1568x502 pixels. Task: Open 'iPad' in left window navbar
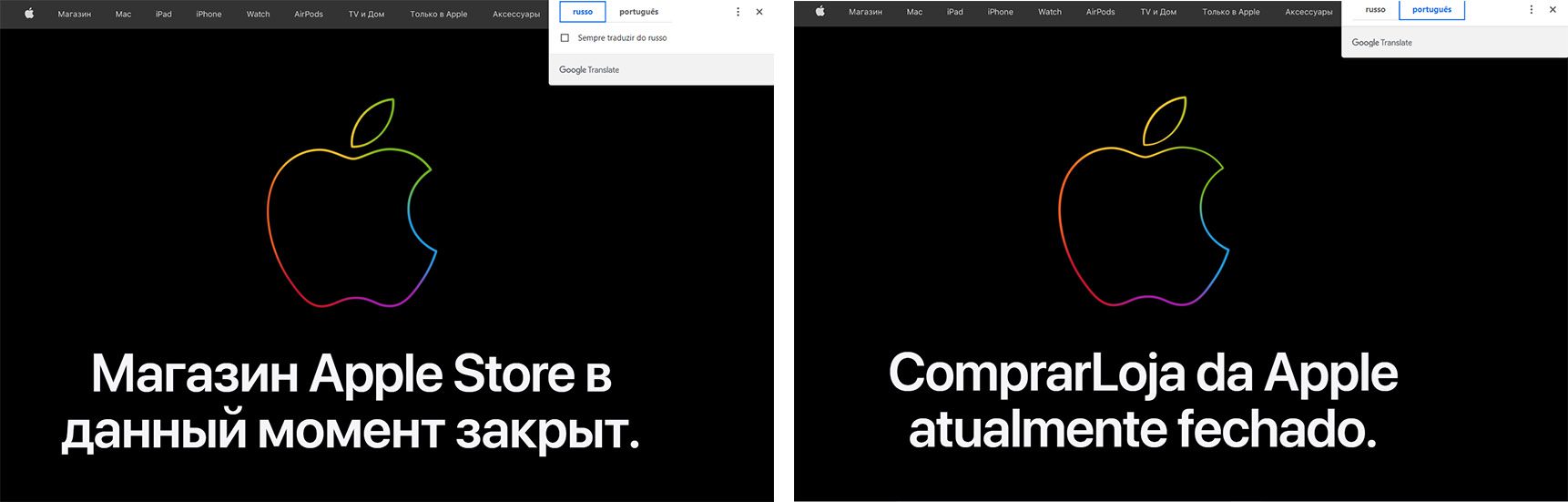pyautogui.click(x=164, y=15)
